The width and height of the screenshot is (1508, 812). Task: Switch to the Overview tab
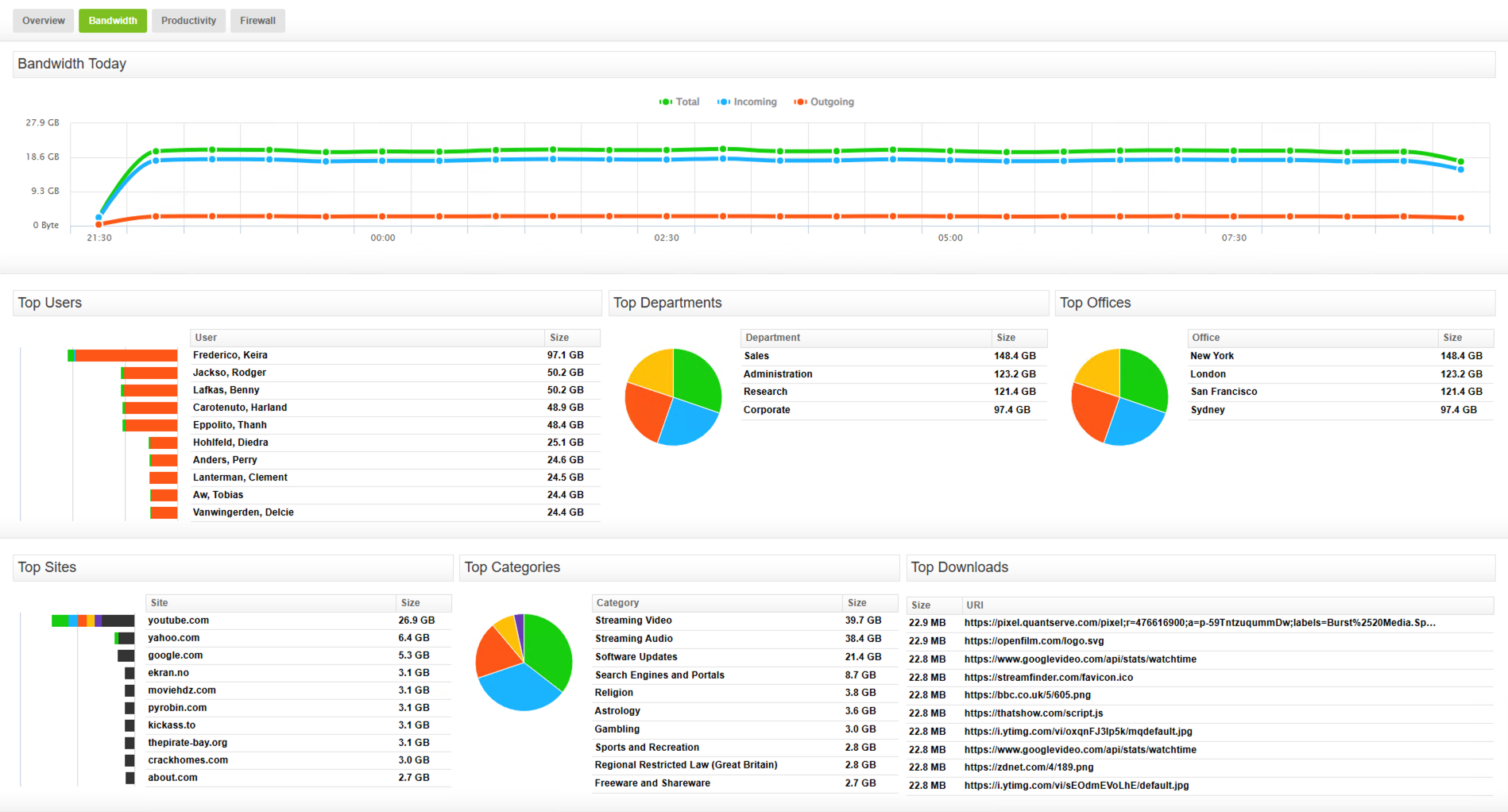pyautogui.click(x=43, y=21)
